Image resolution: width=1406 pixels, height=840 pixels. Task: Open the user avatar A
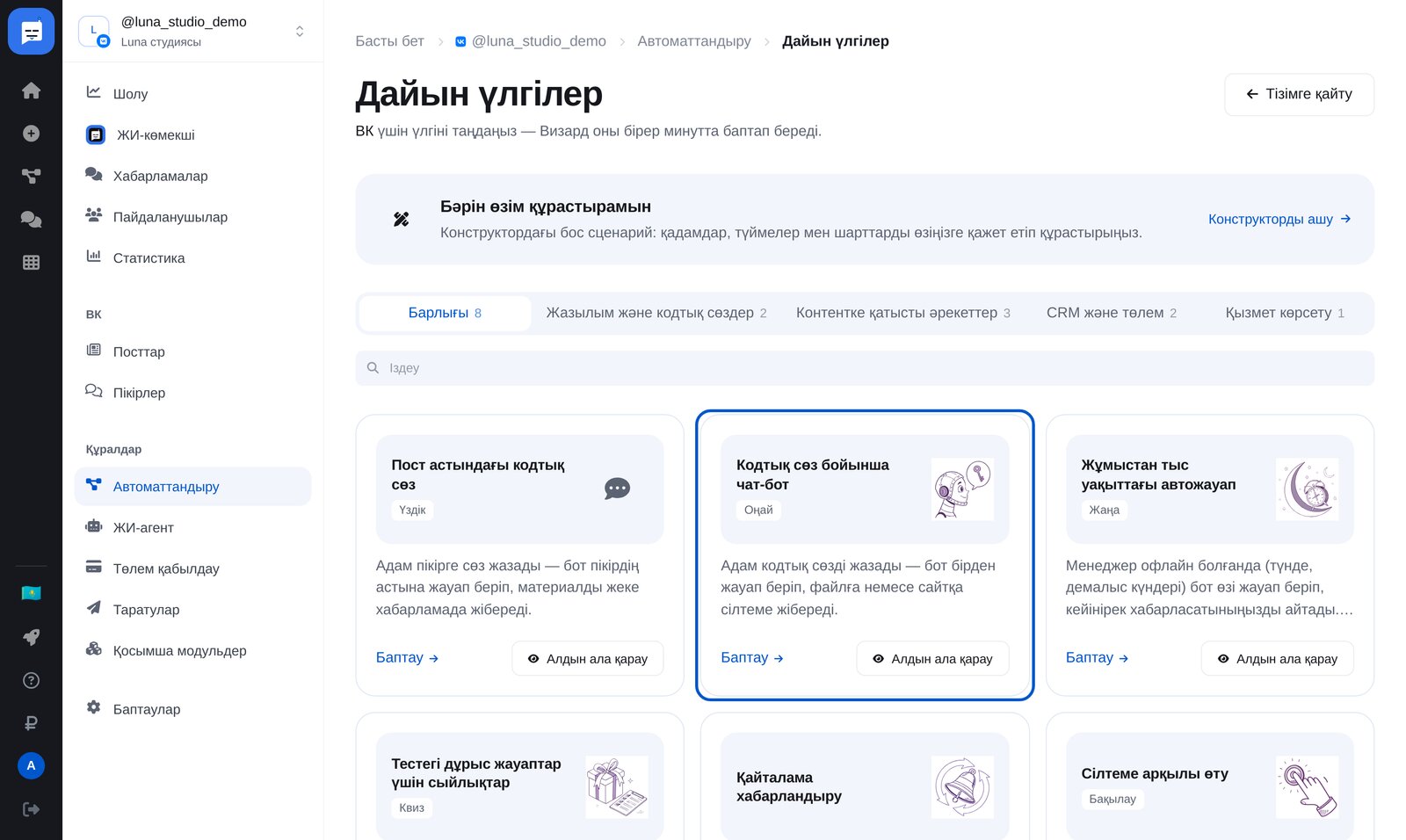coord(31,765)
